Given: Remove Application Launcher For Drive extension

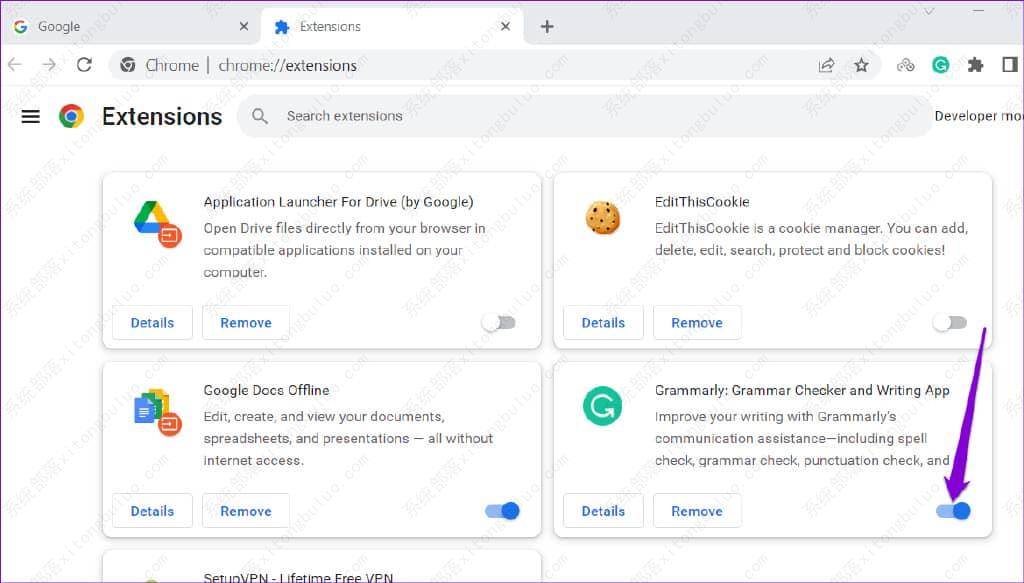Looking at the screenshot, I should [x=246, y=323].
